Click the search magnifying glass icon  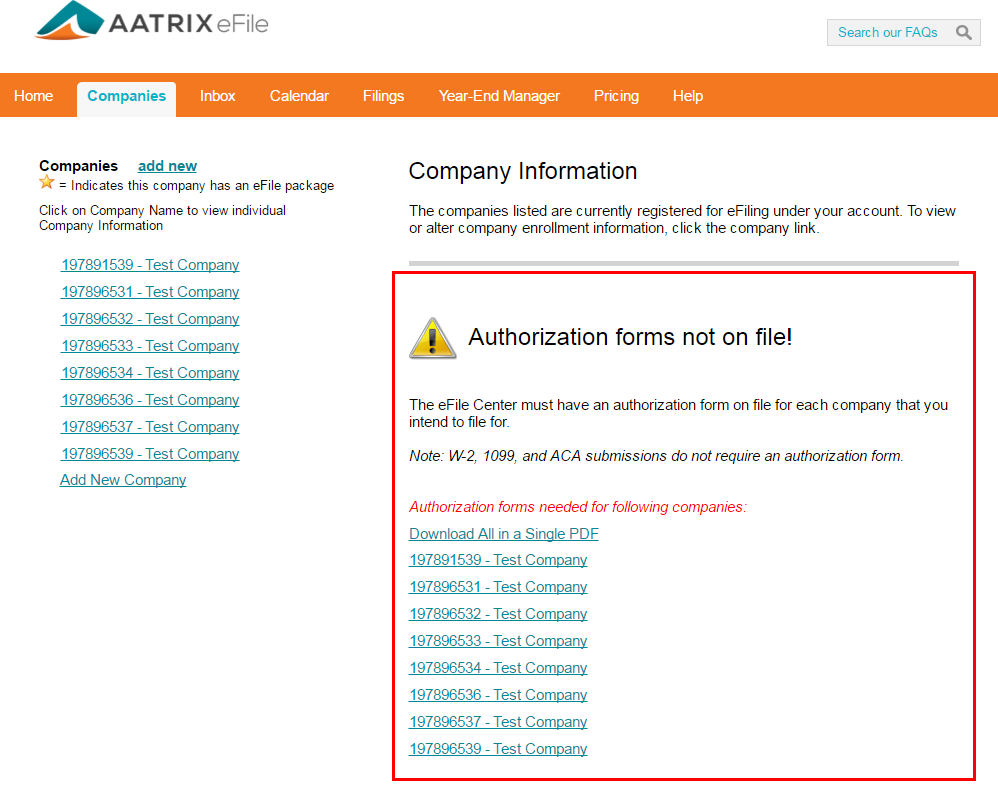coord(963,32)
